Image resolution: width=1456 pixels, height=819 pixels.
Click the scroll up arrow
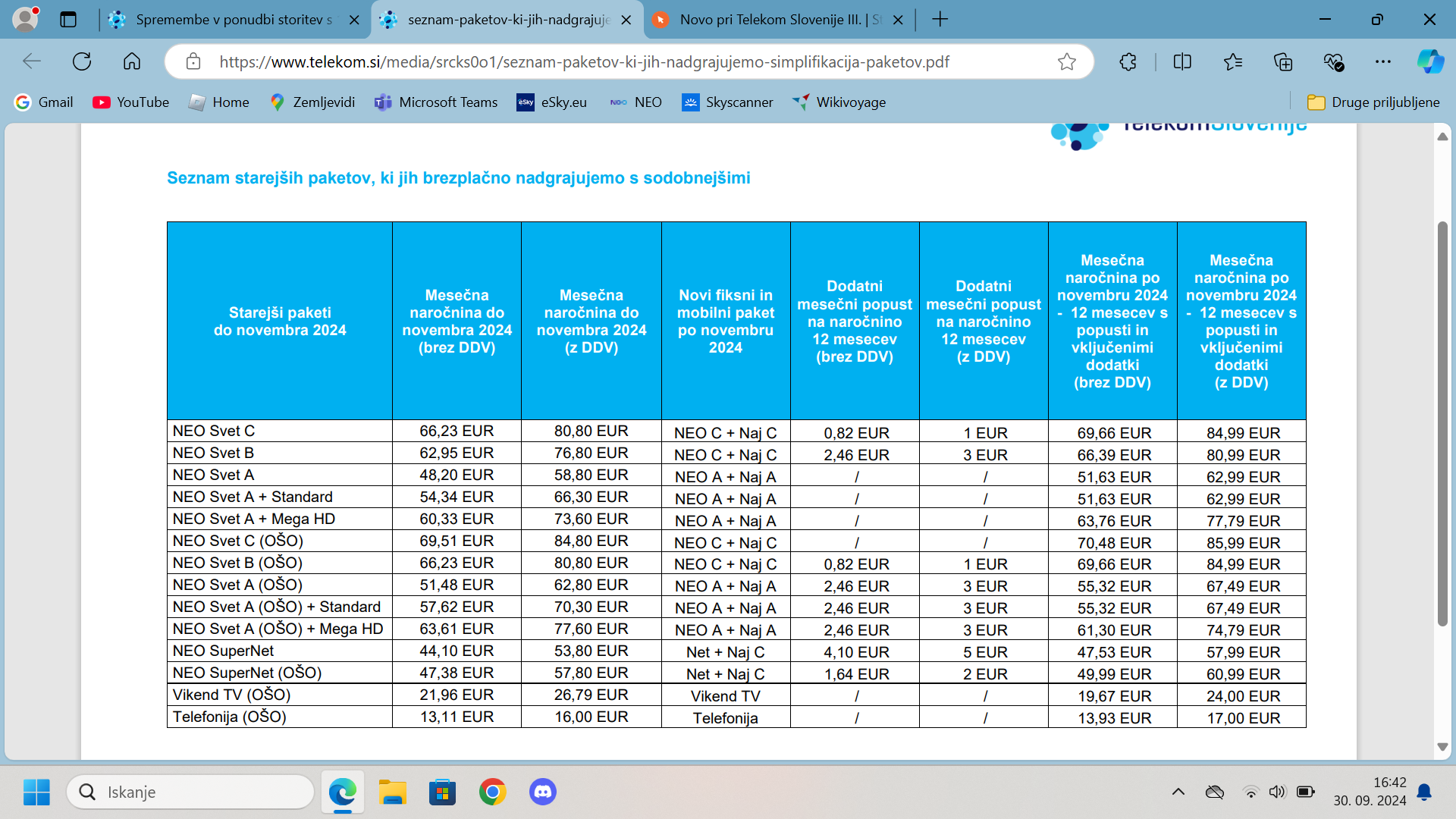pyautogui.click(x=1442, y=136)
